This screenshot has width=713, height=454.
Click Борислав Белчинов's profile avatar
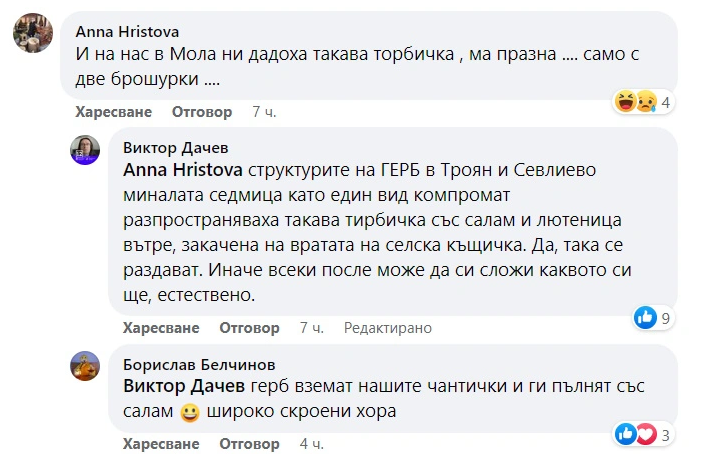click(x=85, y=366)
